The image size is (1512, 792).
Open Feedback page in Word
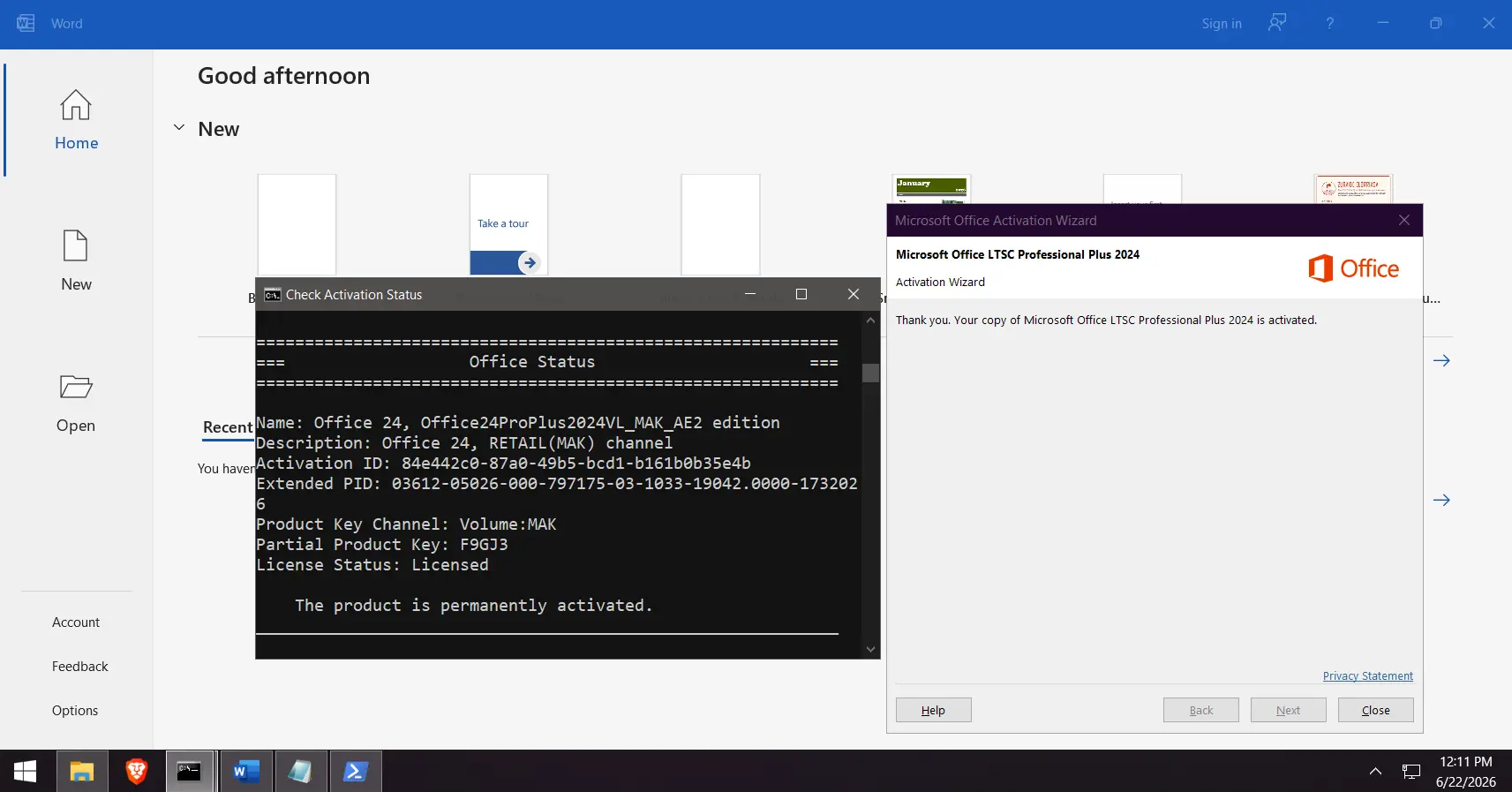[x=80, y=667]
